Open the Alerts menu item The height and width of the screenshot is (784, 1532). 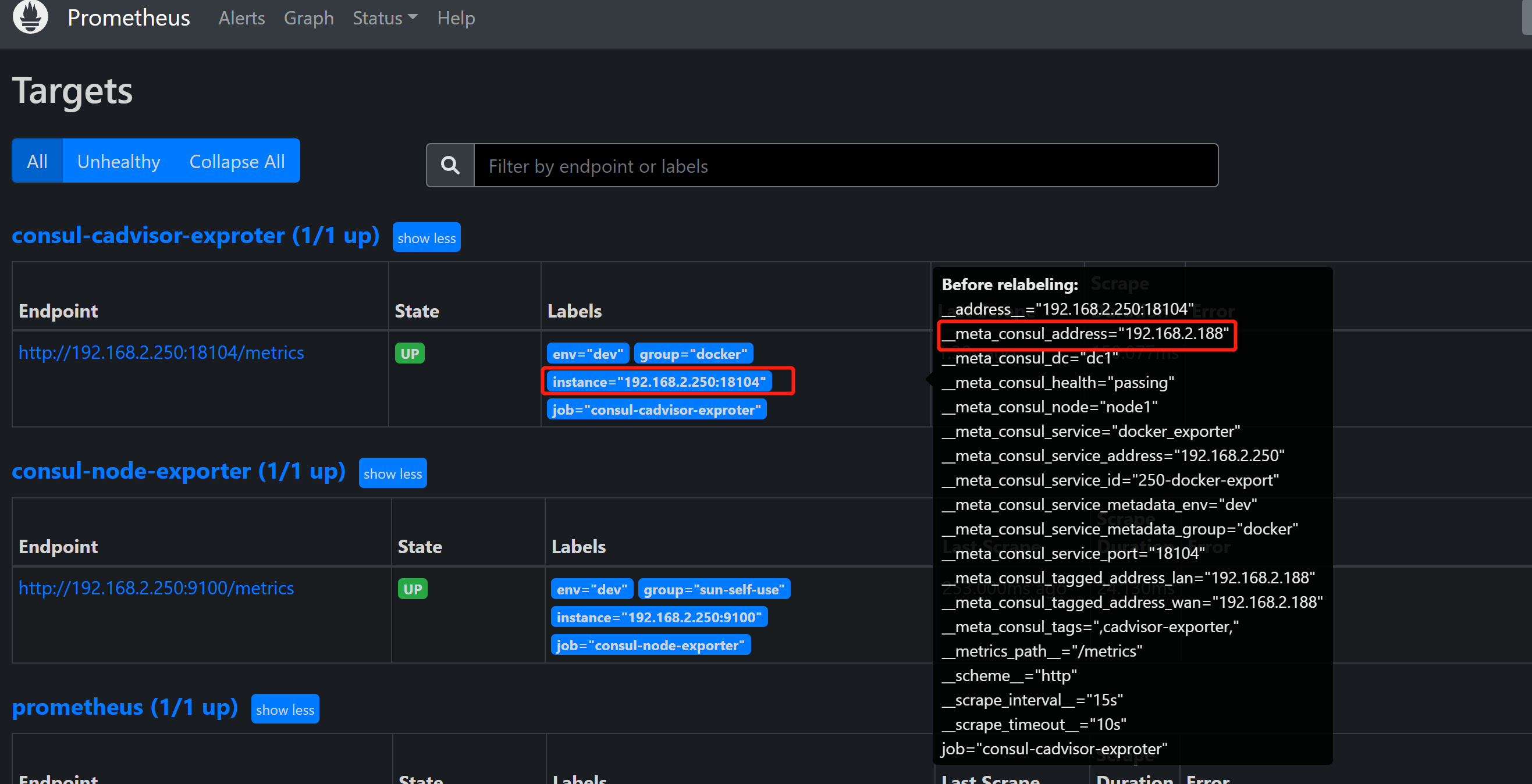click(x=241, y=18)
